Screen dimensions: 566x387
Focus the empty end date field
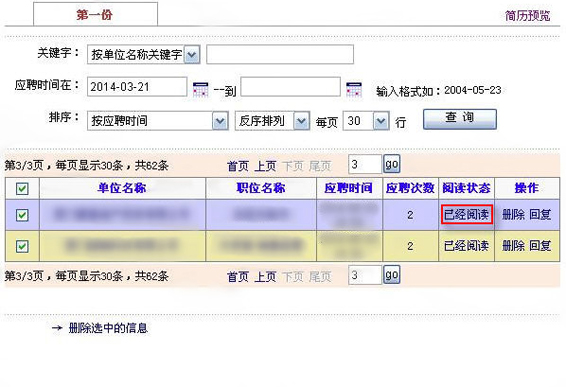tap(291, 87)
